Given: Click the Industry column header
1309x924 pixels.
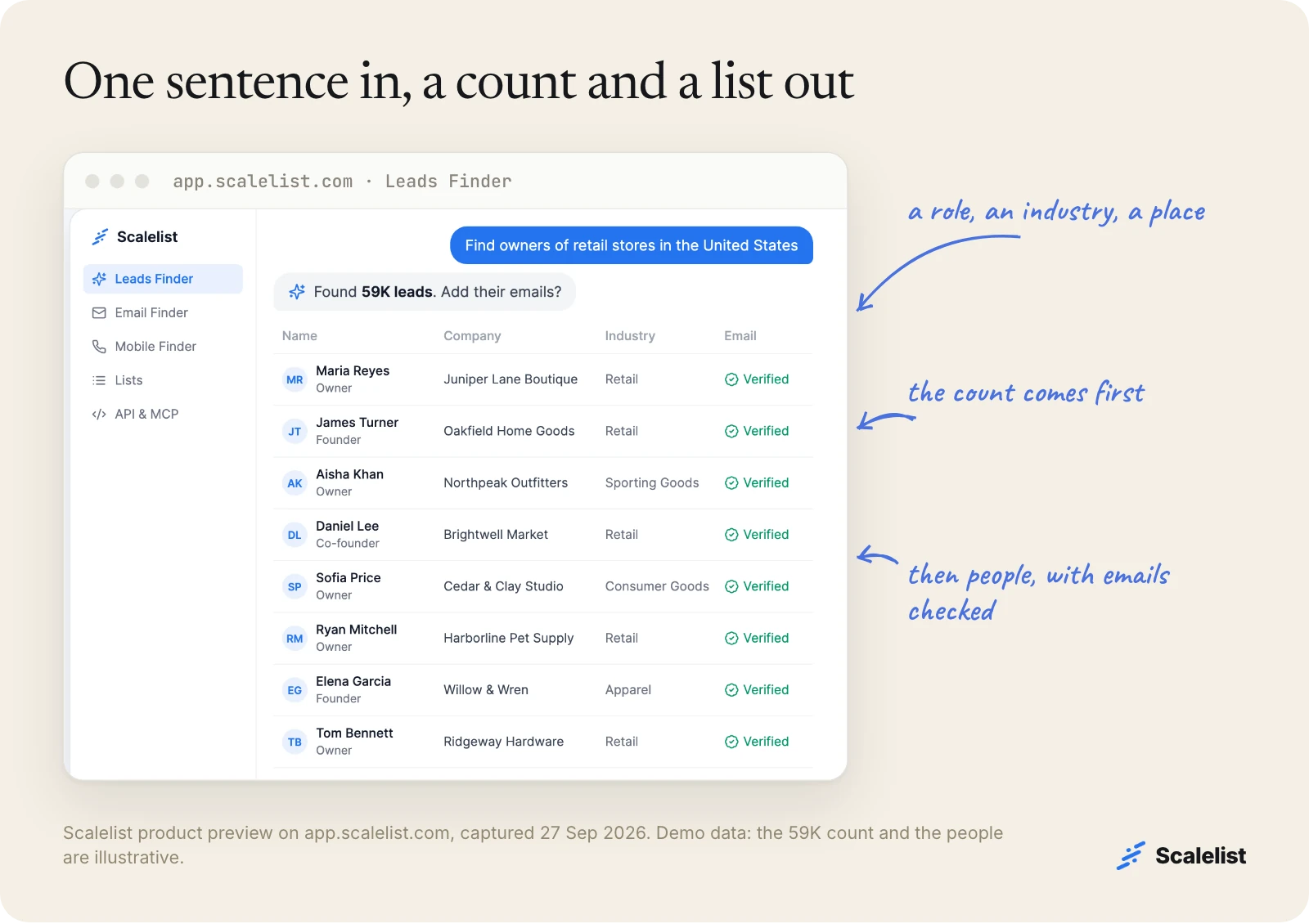Looking at the screenshot, I should 630,336.
